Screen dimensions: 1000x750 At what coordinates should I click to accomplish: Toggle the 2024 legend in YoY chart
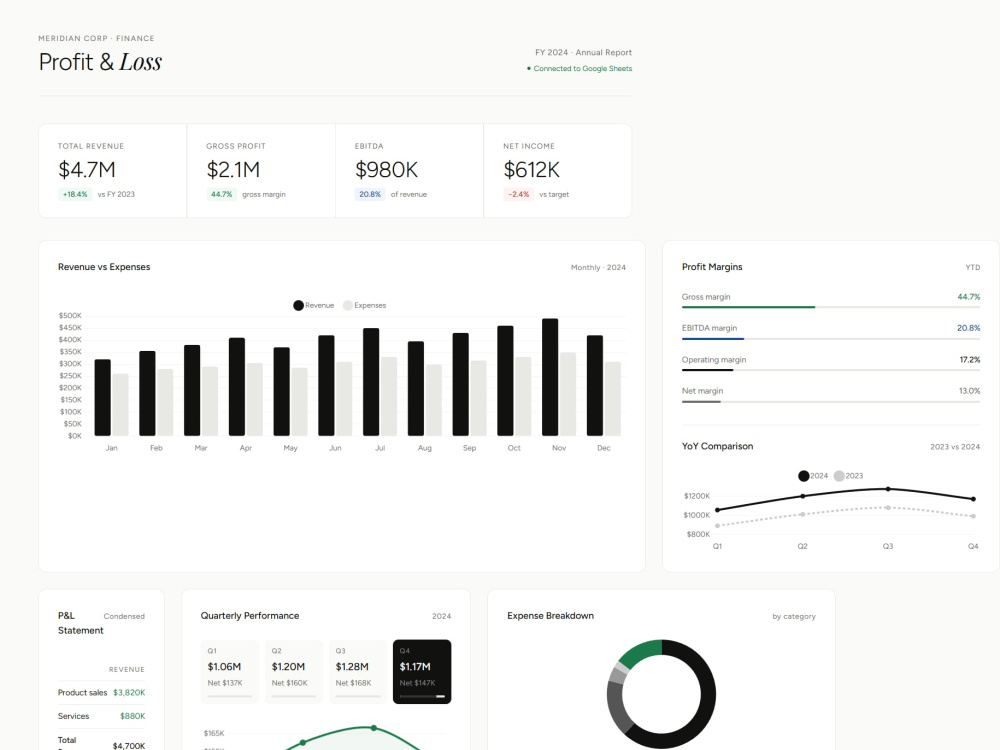(x=812, y=476)
